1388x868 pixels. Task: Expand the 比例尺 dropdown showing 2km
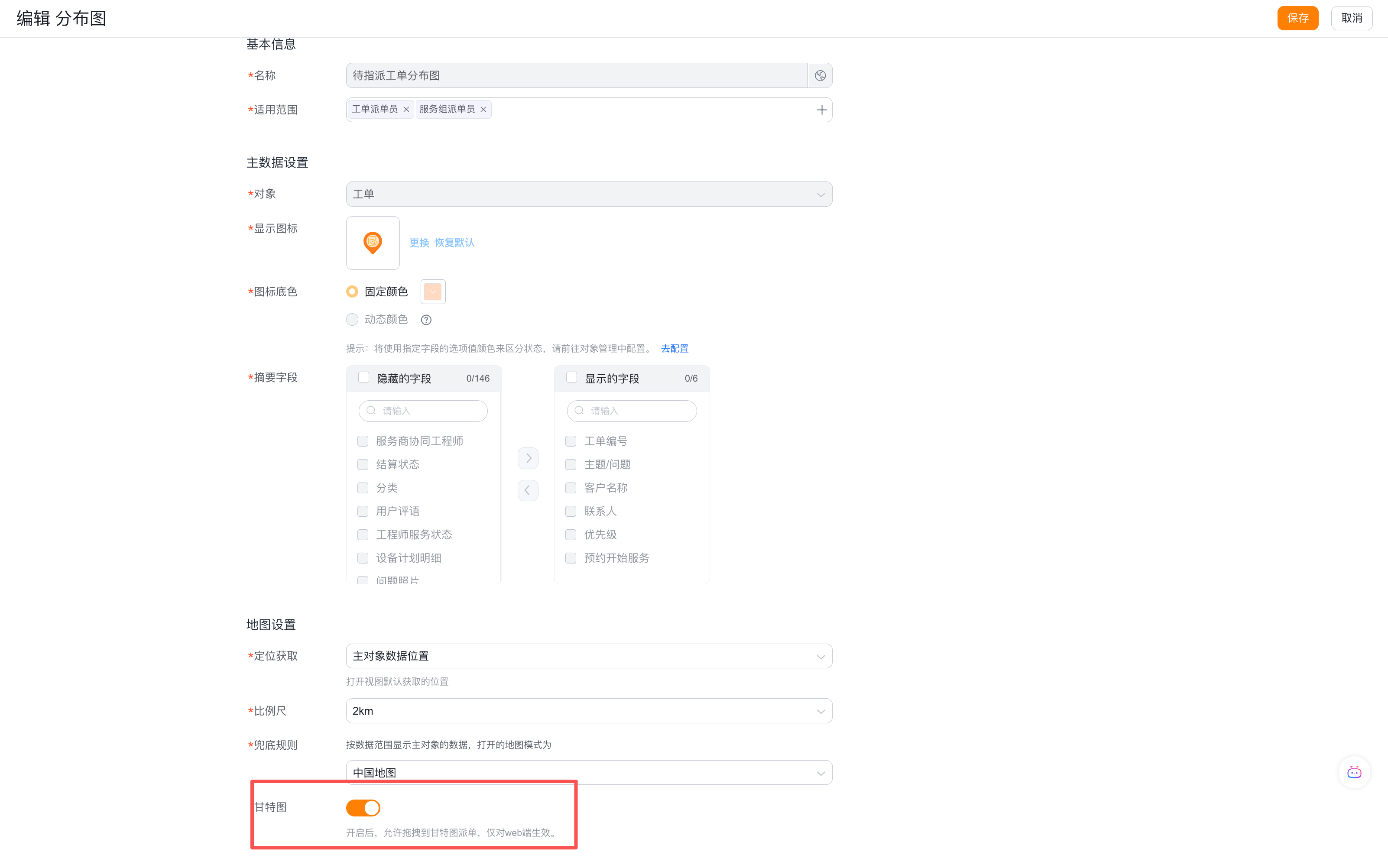(x=589, y=711)
